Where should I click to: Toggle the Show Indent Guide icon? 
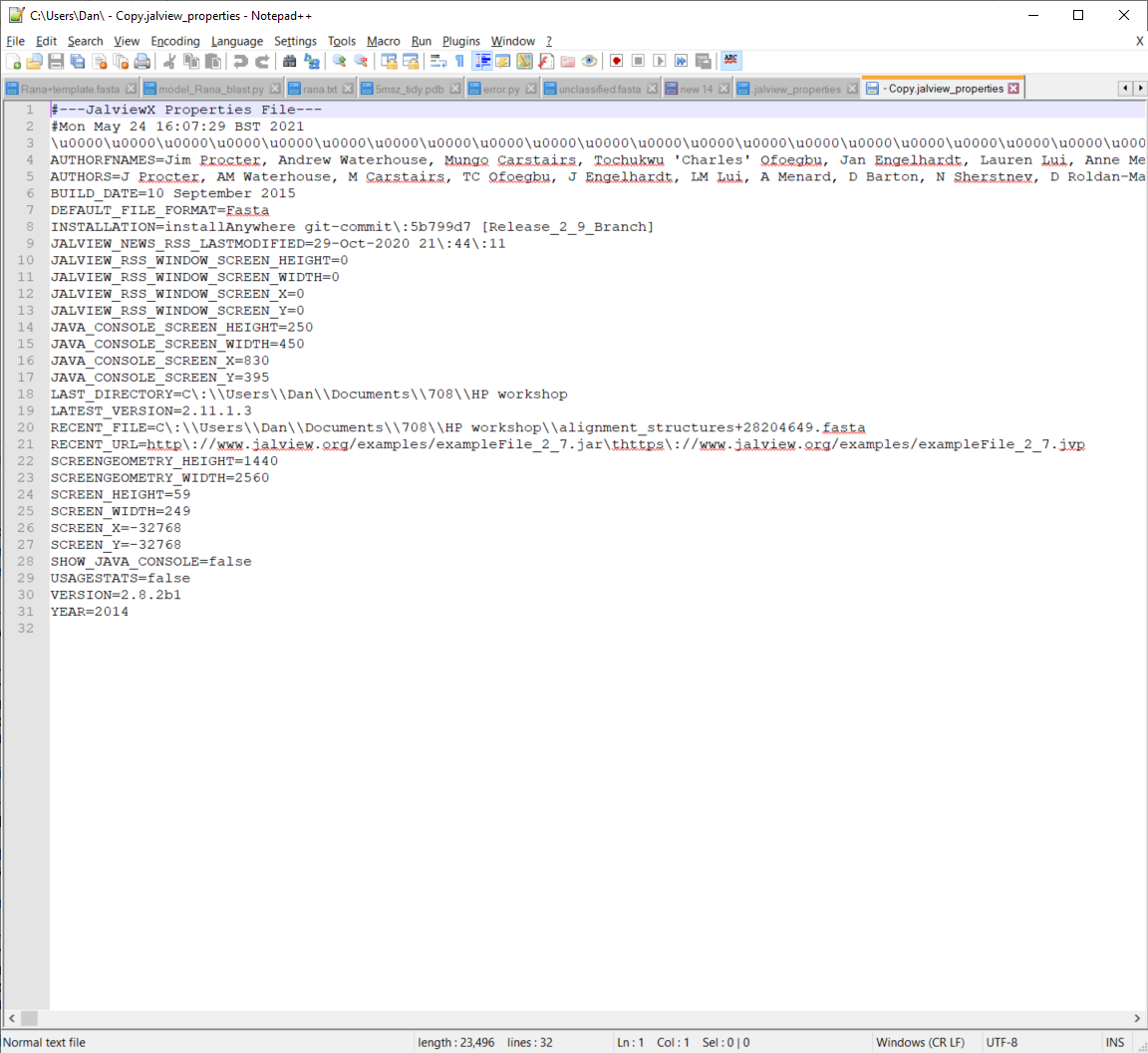pos(481,62)
